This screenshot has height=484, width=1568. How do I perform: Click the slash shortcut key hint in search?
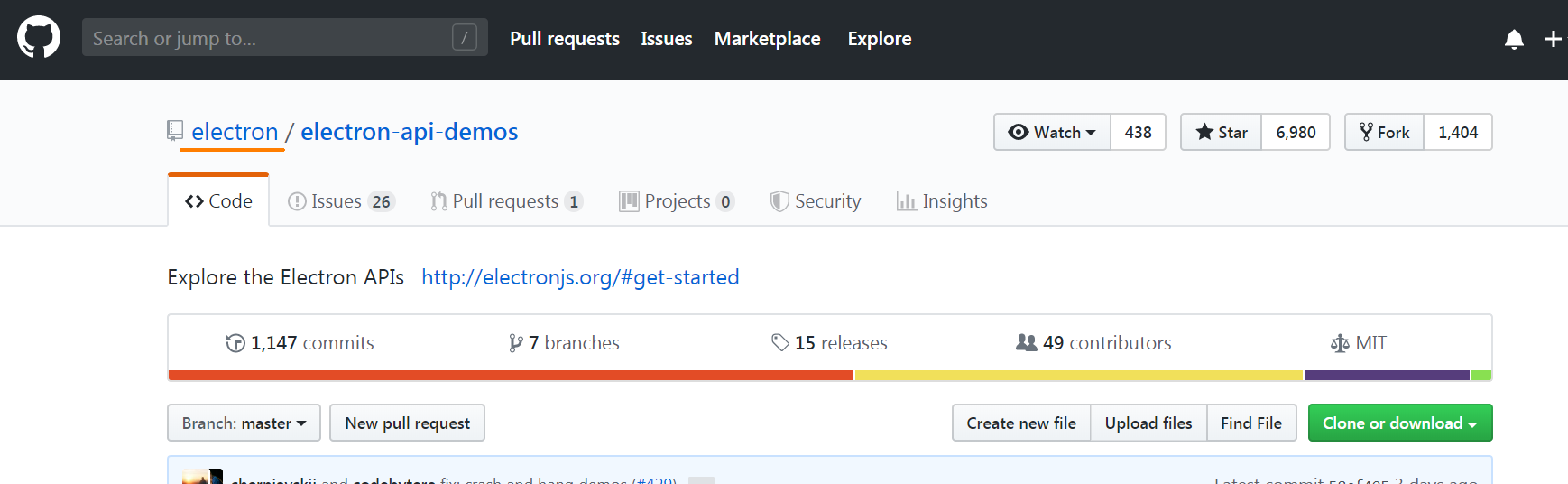(465, 37)
